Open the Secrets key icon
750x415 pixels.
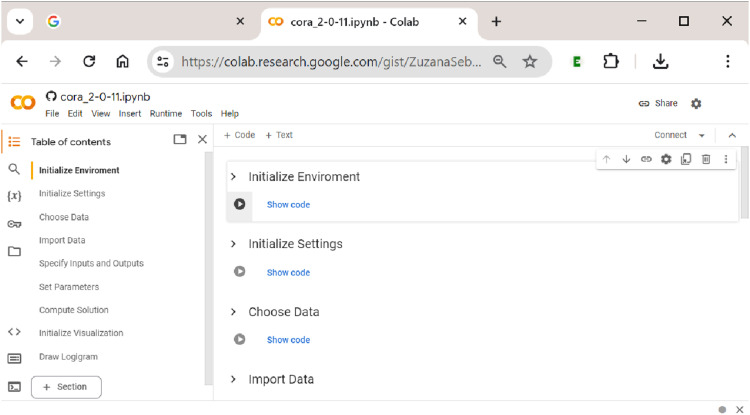pos(14,224)
